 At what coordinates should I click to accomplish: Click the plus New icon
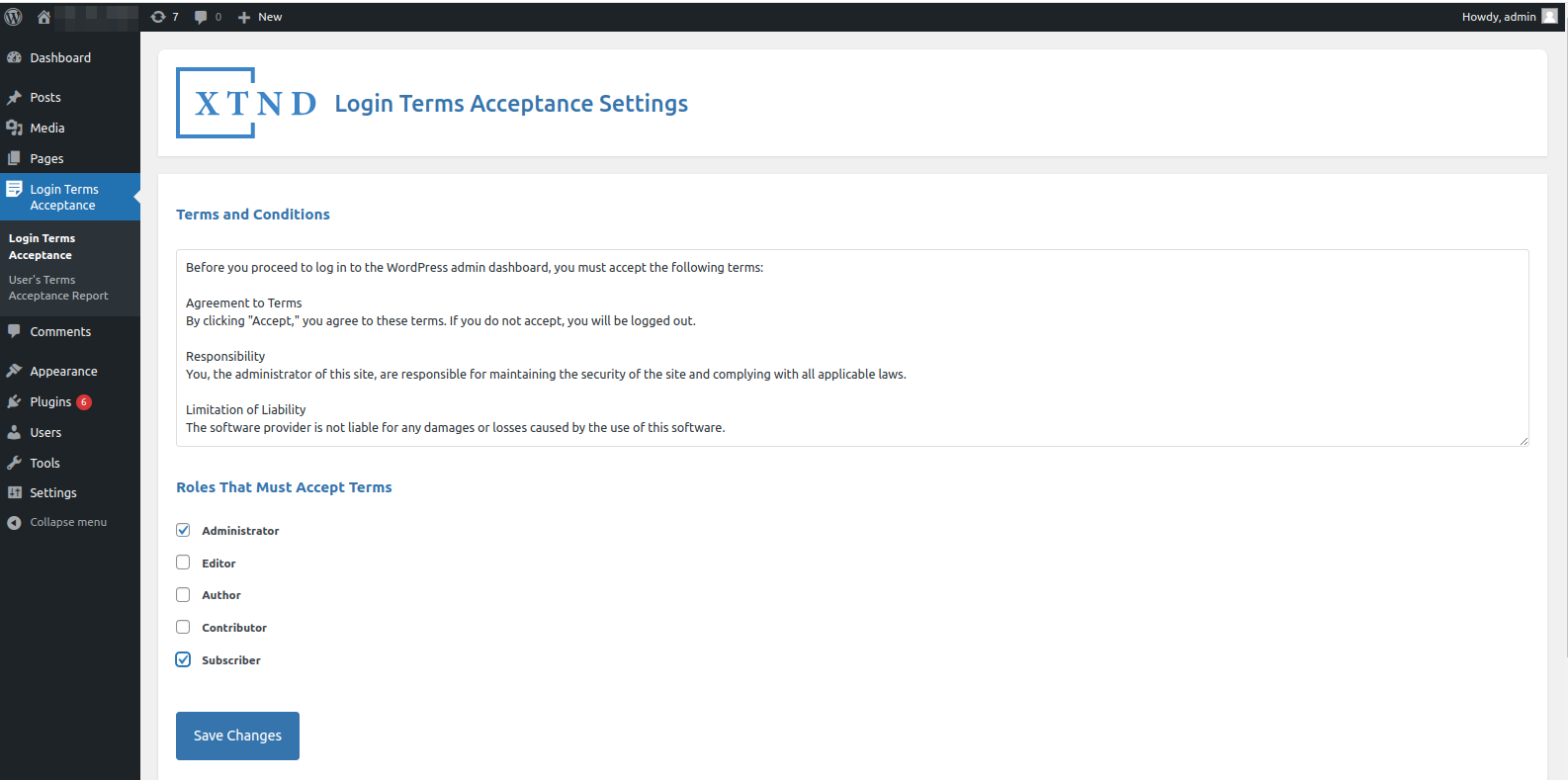(x=244, y=17)
